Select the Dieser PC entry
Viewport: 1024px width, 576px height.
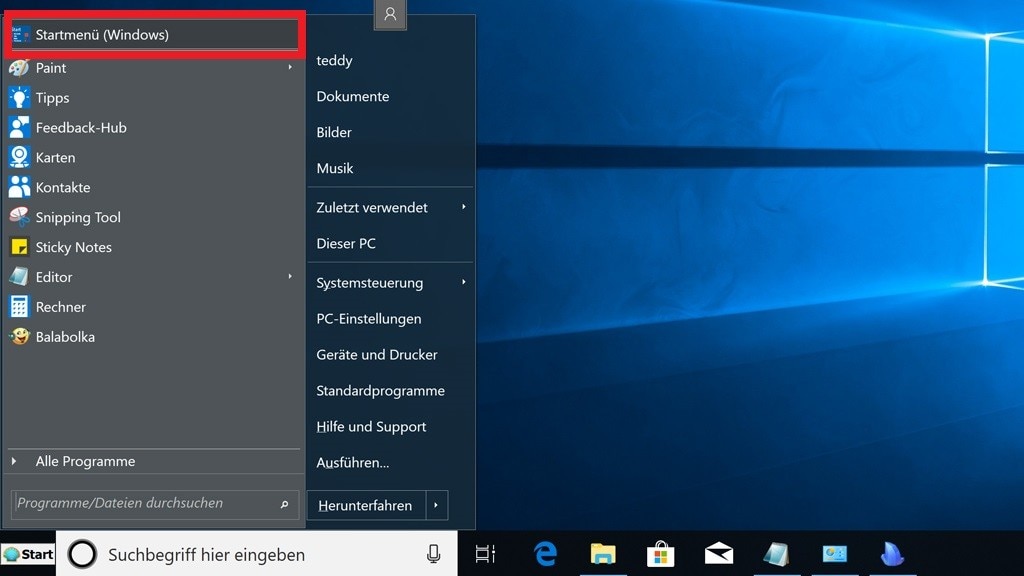click(346, 243)
